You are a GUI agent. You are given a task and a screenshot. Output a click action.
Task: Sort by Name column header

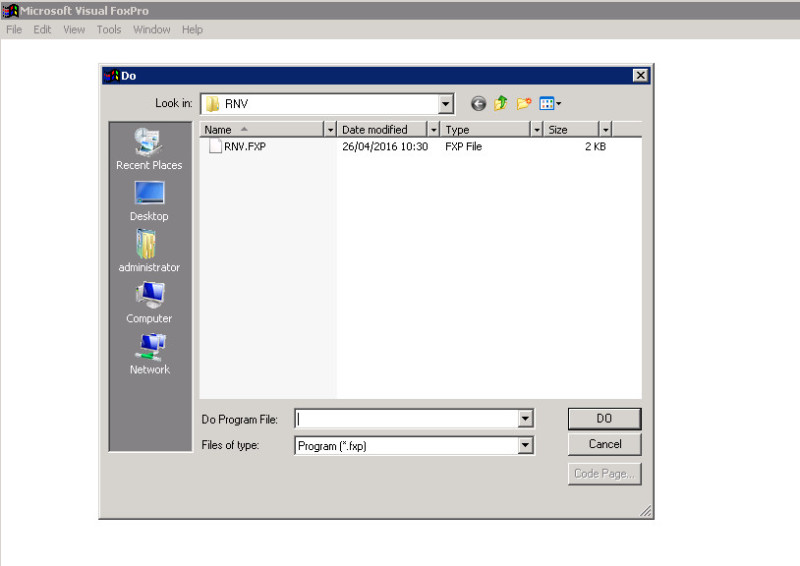coord(262,130)
